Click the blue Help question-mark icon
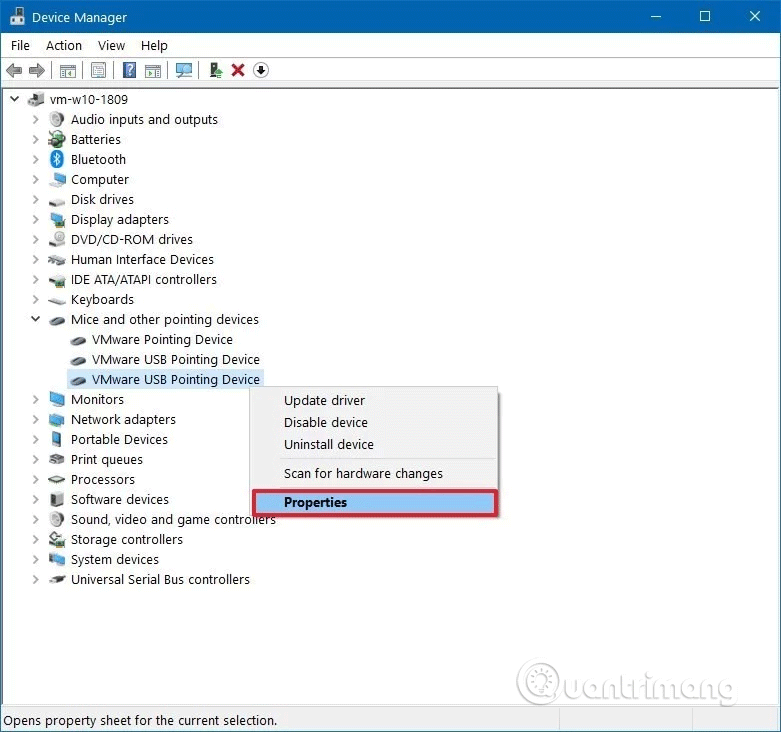The height and width of the screenshot is (732, 781). click(x=130, y=70)
